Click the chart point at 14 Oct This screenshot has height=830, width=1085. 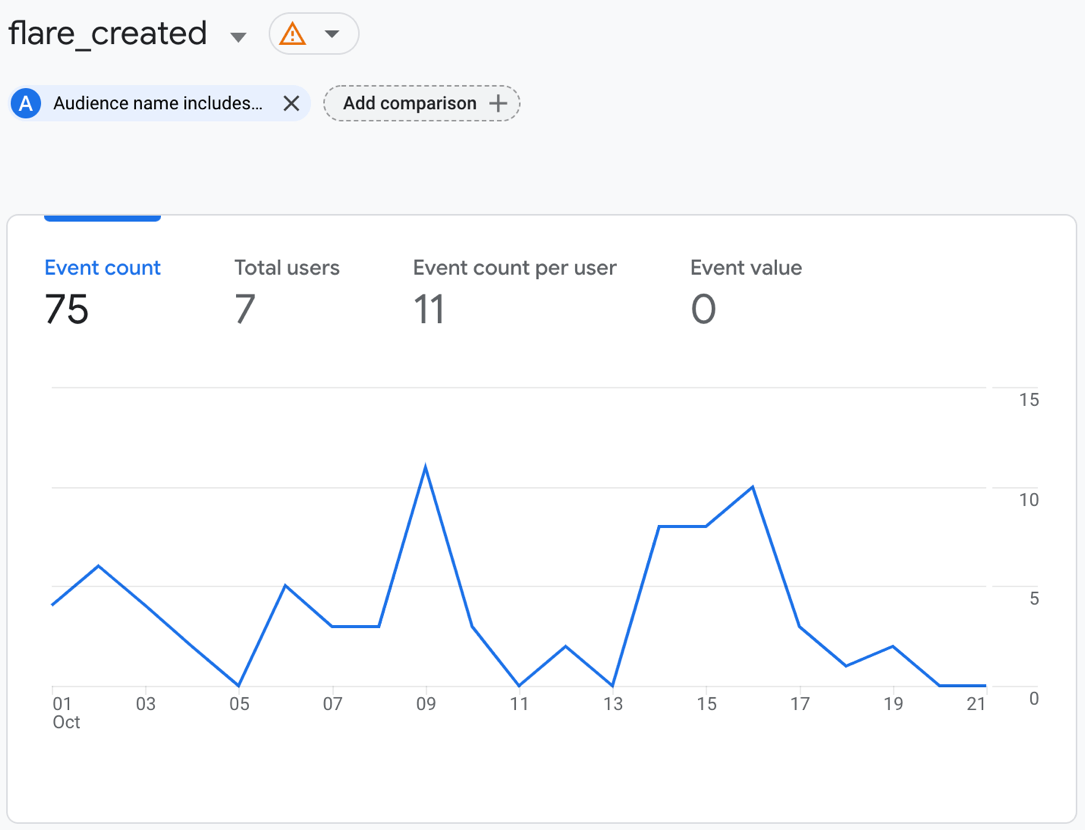[659, 526]
